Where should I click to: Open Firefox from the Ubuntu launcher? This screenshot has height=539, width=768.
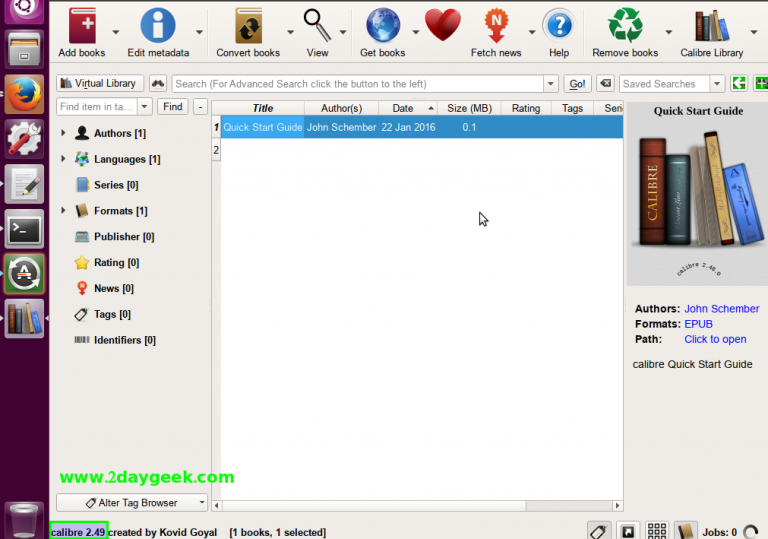24,94
